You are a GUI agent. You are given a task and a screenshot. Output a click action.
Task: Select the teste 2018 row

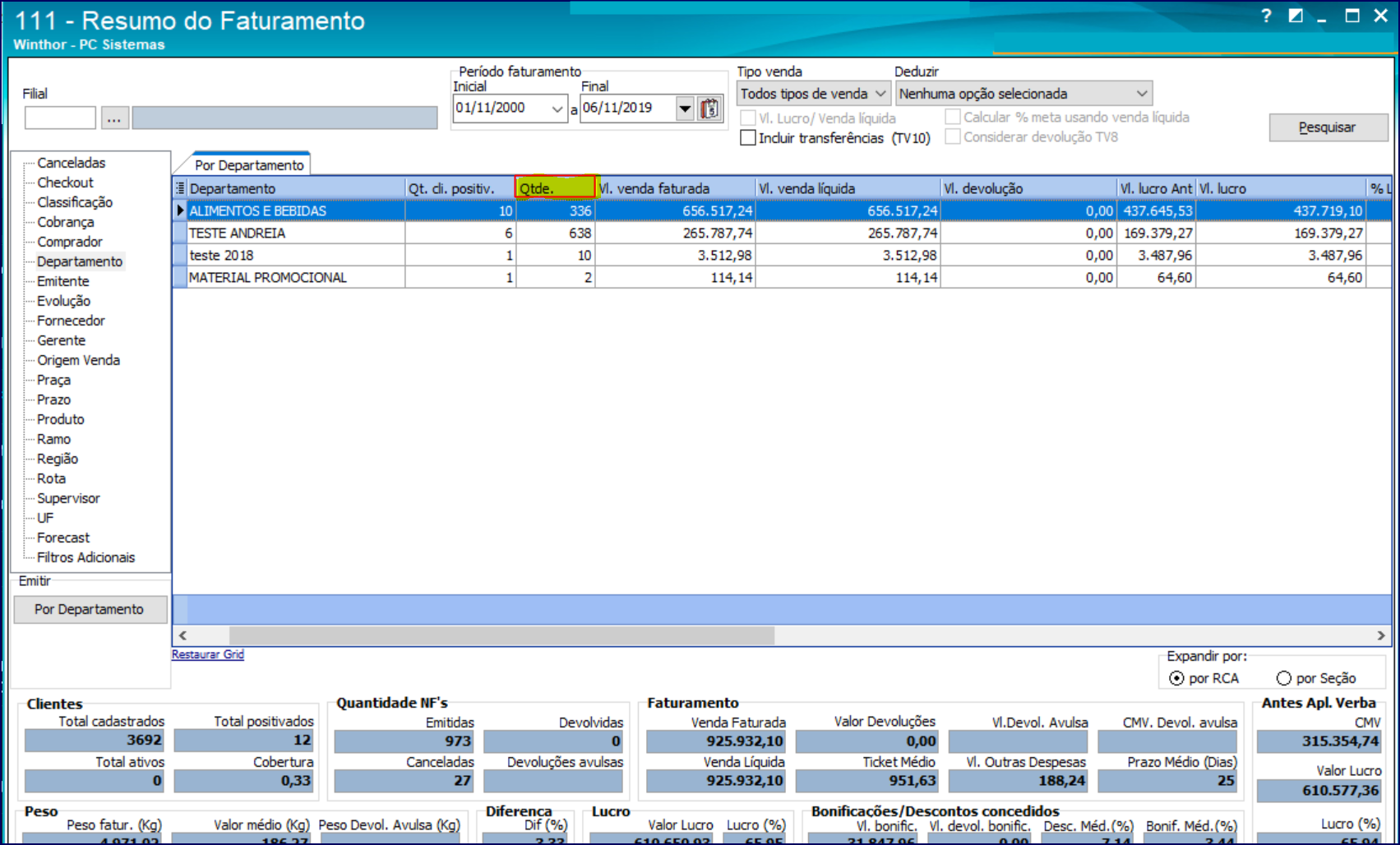pos(781,256)
